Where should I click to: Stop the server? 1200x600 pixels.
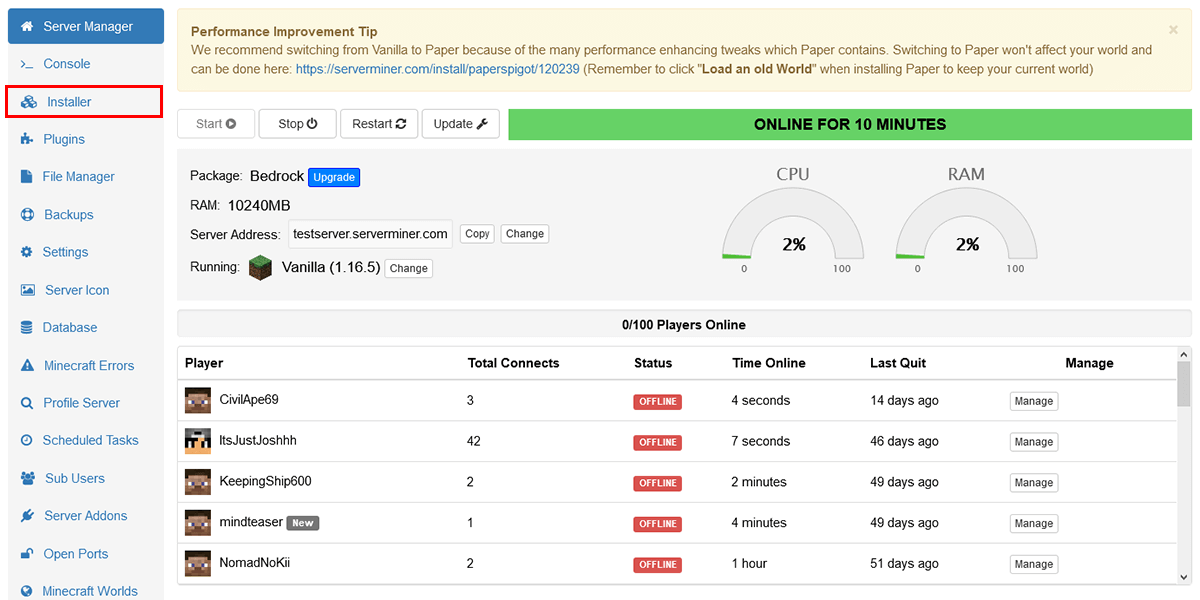point(298,124)
